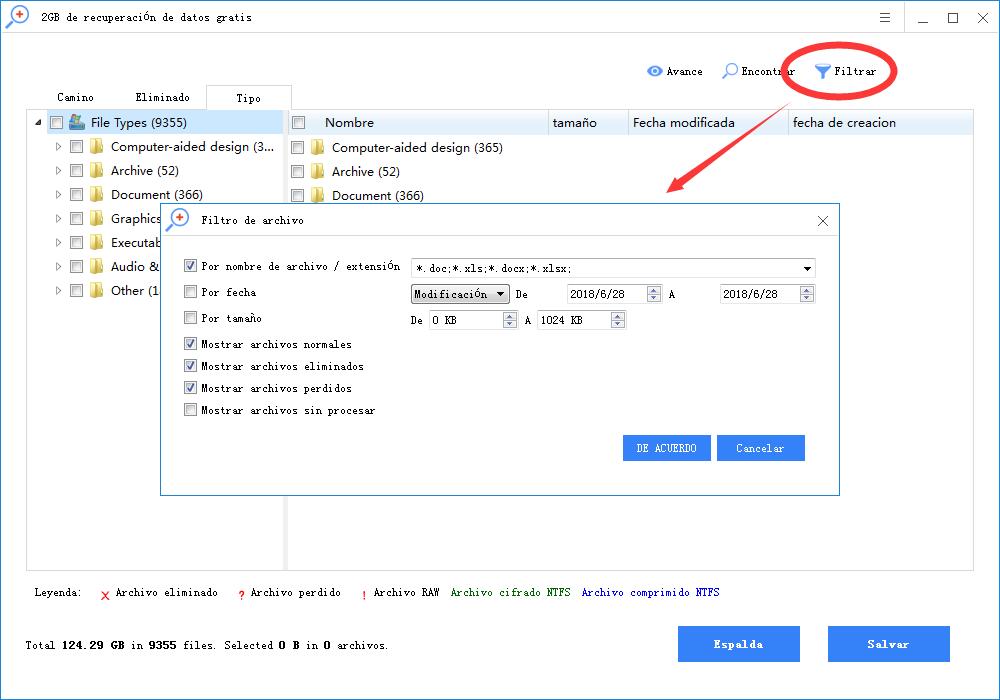Viewport: 1000px width, 700px height.
Task: Enable the Por fecha checkbox
Action: tap(190, 292)
